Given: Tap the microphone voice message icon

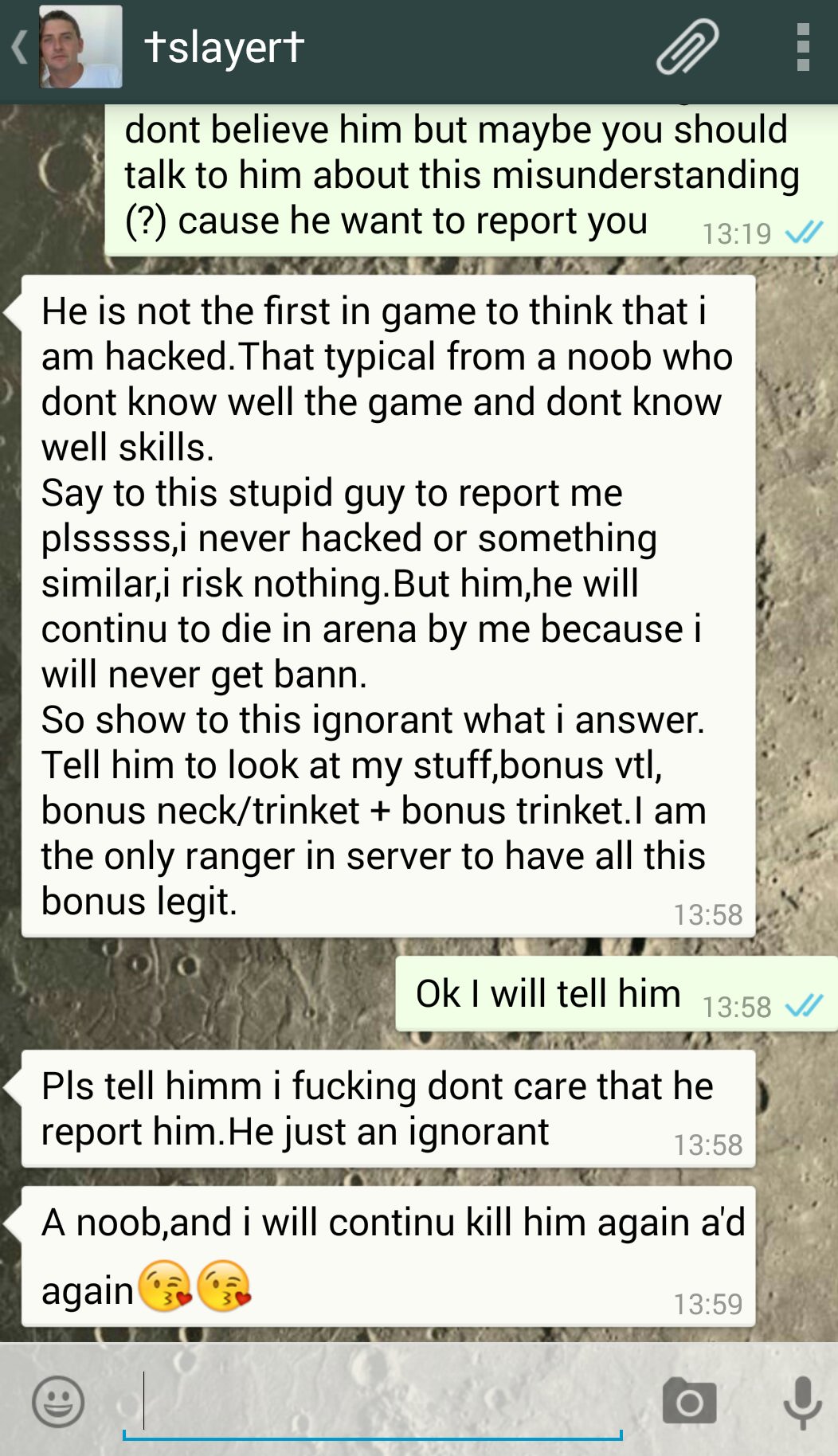Looking at the screenshot, I should pyautogui.click(x=802, y=1403).
